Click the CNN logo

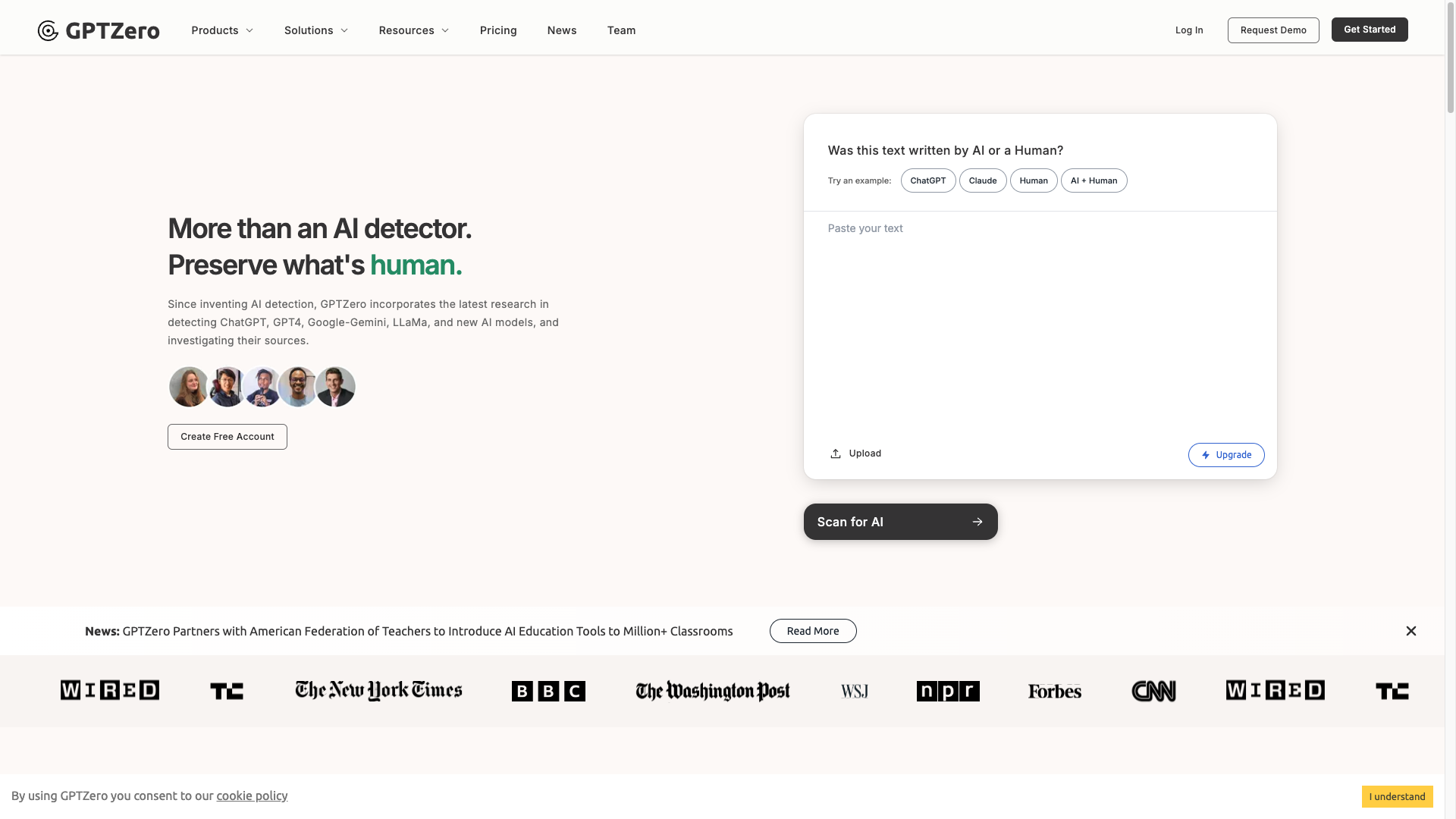tap(1153, 691)
